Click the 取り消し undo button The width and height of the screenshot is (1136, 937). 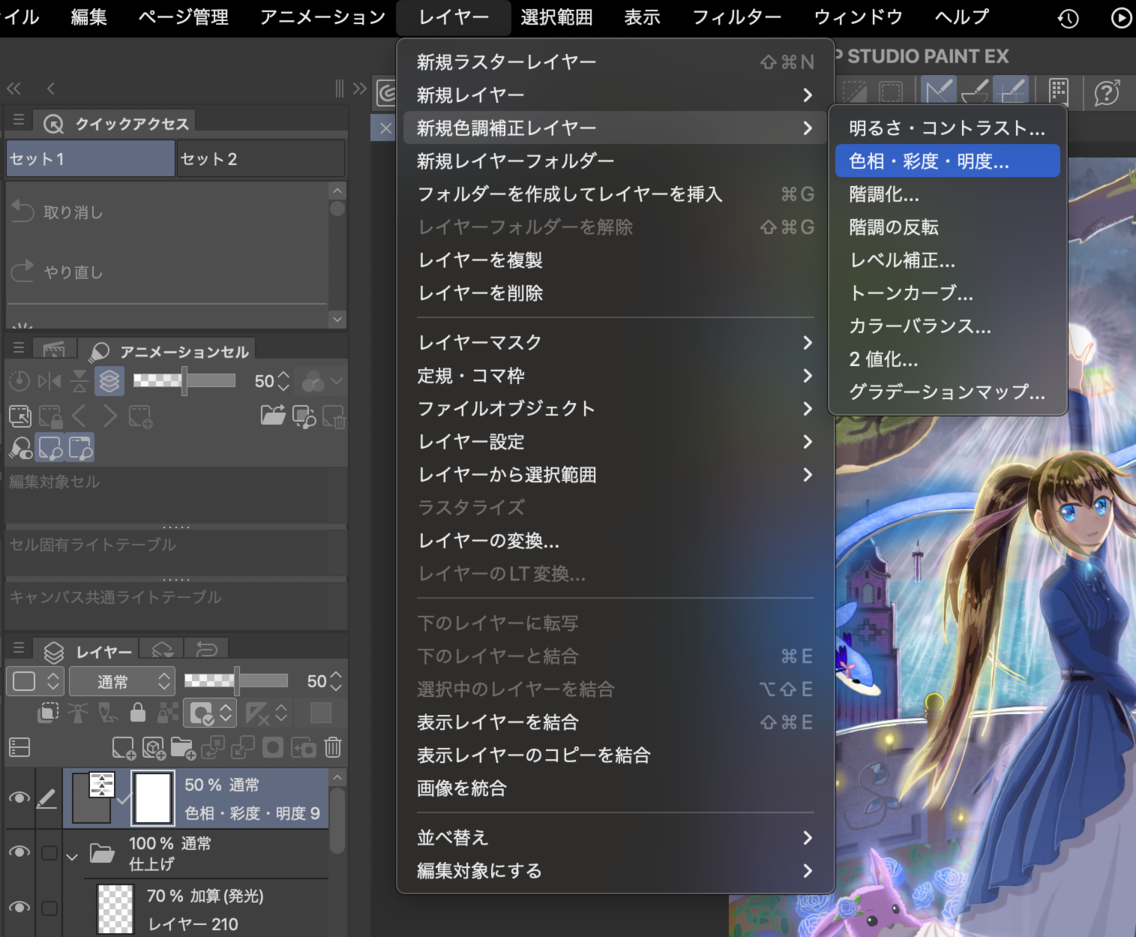[x=167, y=212]
